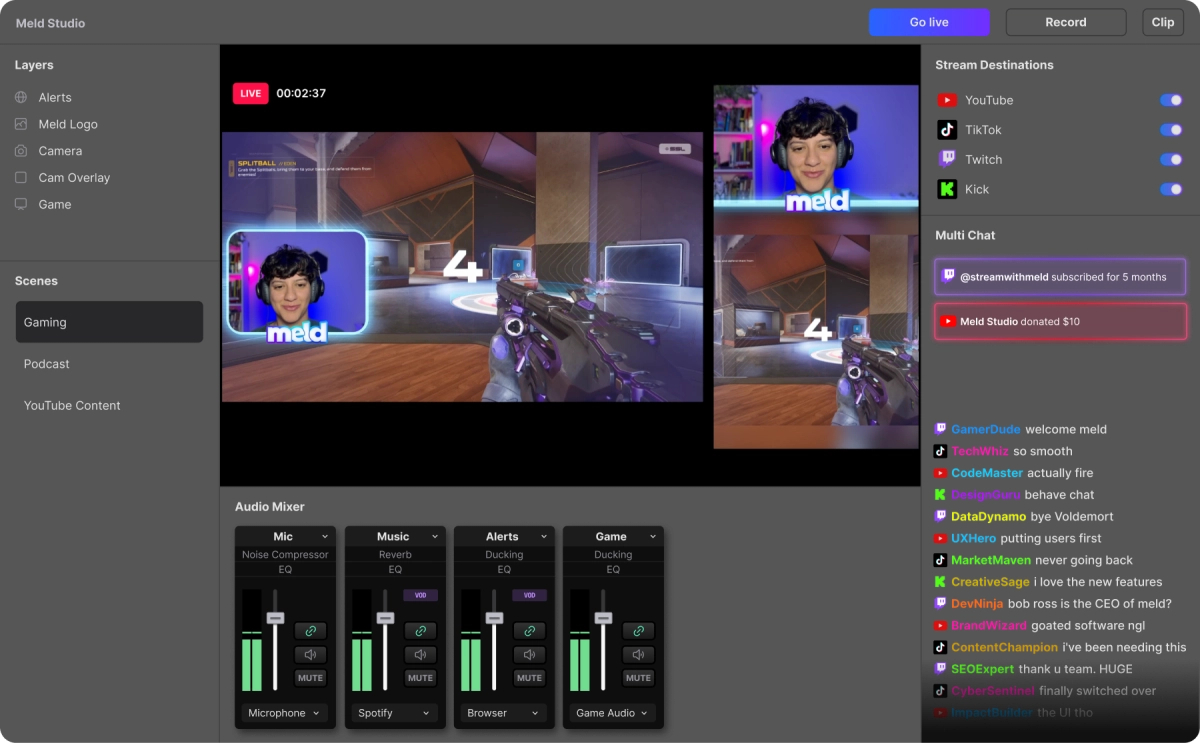Toggle Twitch stream destination switch
Viewport: 1200px width, 743px height.
1171,159
